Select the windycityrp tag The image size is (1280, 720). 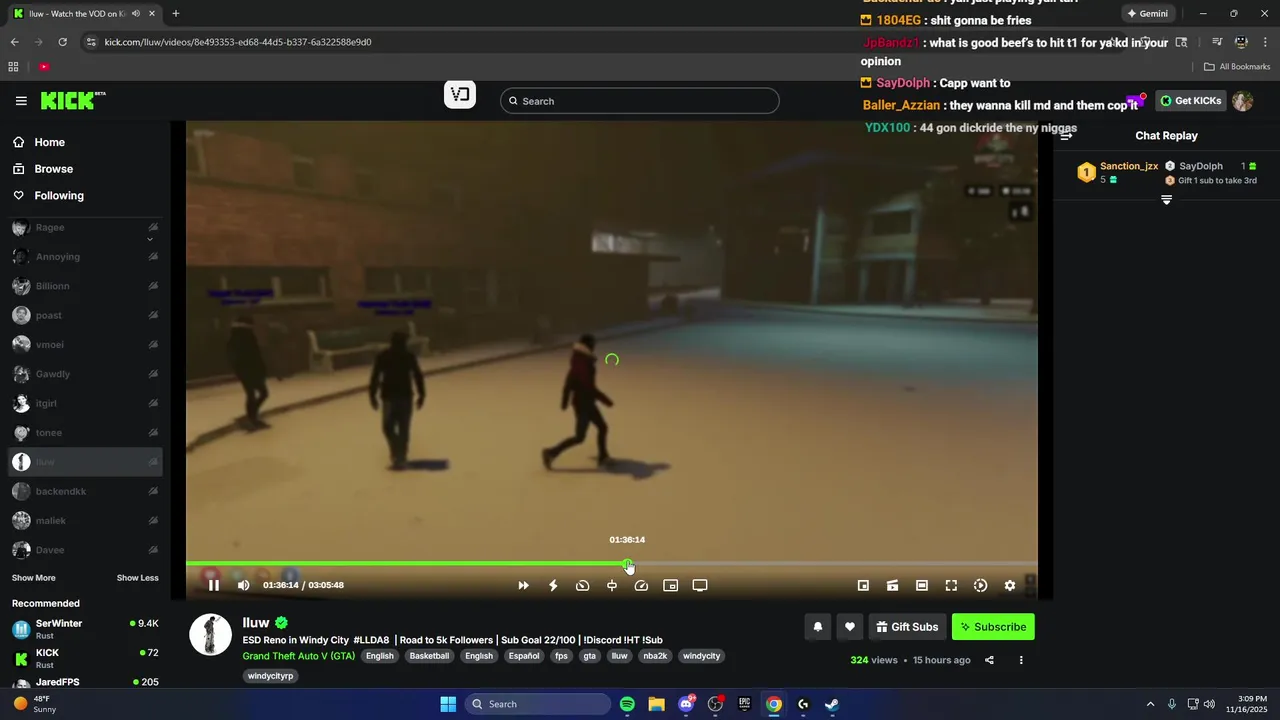coord(271,676)
